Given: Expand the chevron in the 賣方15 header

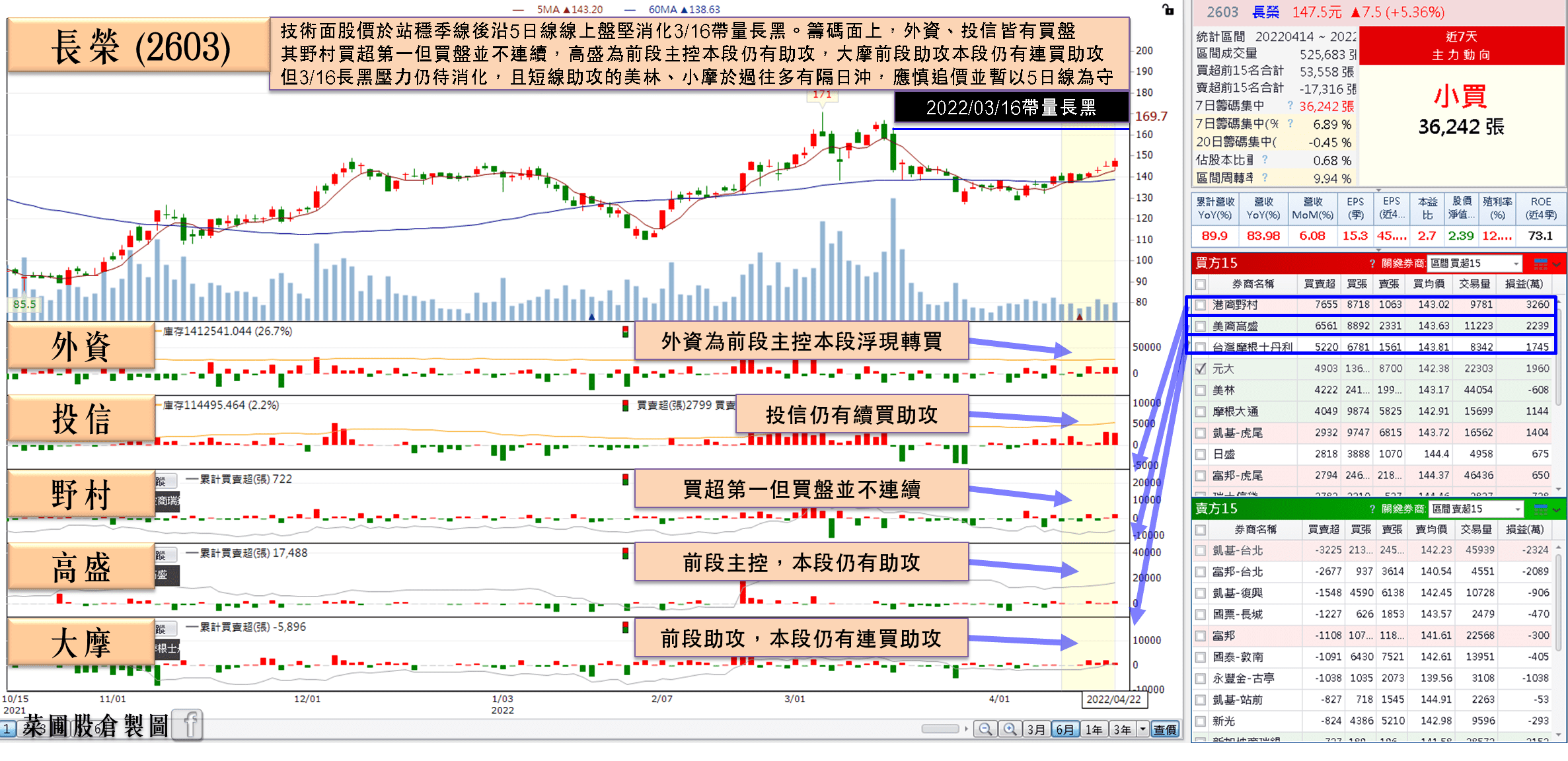Looking at the screenshot, I should pos(1557,509).
